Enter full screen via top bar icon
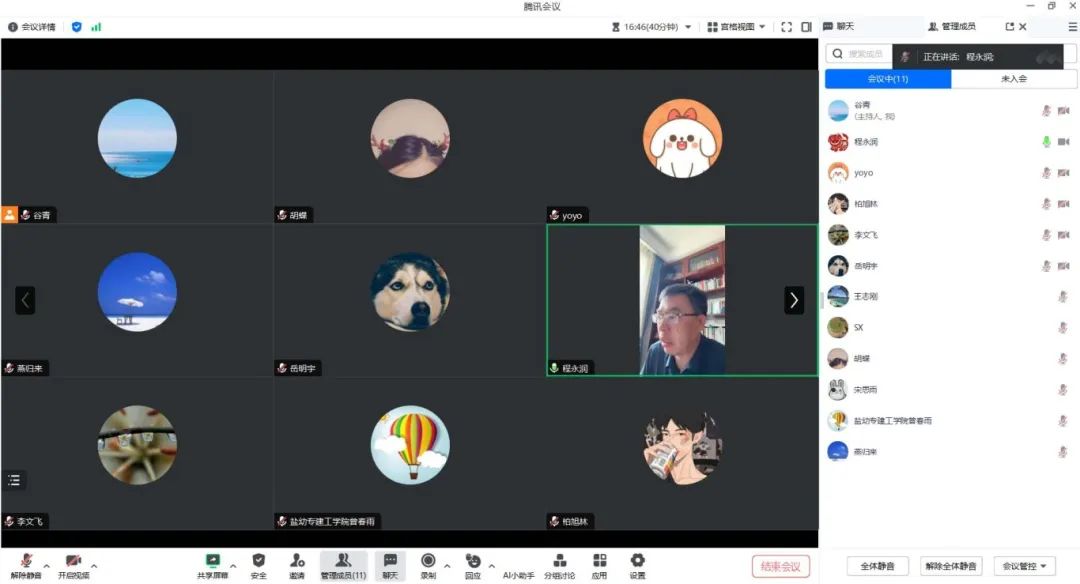This screenshot has width=1080, height=584. click(786, 27)
